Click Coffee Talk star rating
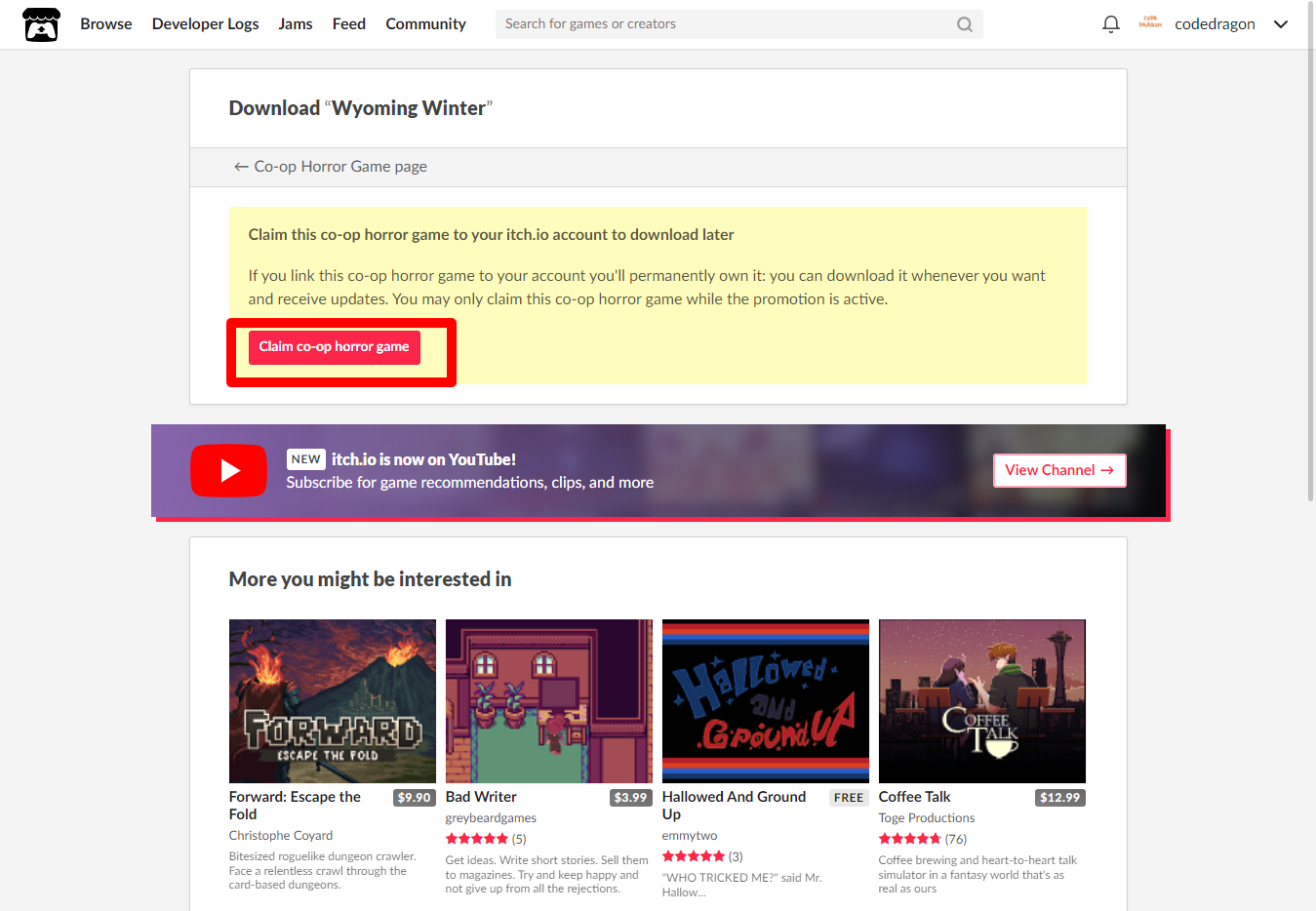Viewport: 1316px width, 911px height. click(910, 839)
